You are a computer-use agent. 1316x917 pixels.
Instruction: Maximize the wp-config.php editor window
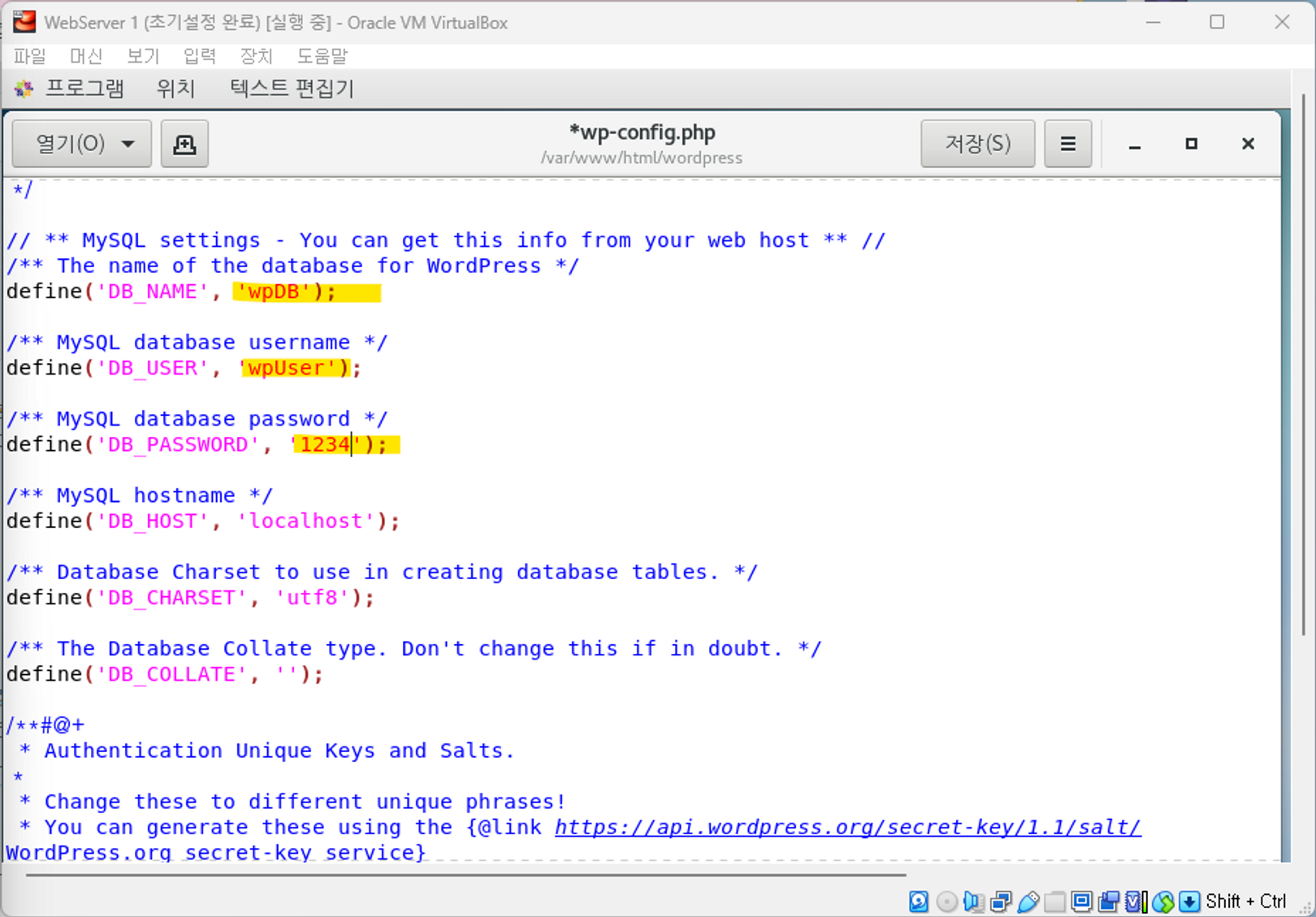click(1191, 144)
